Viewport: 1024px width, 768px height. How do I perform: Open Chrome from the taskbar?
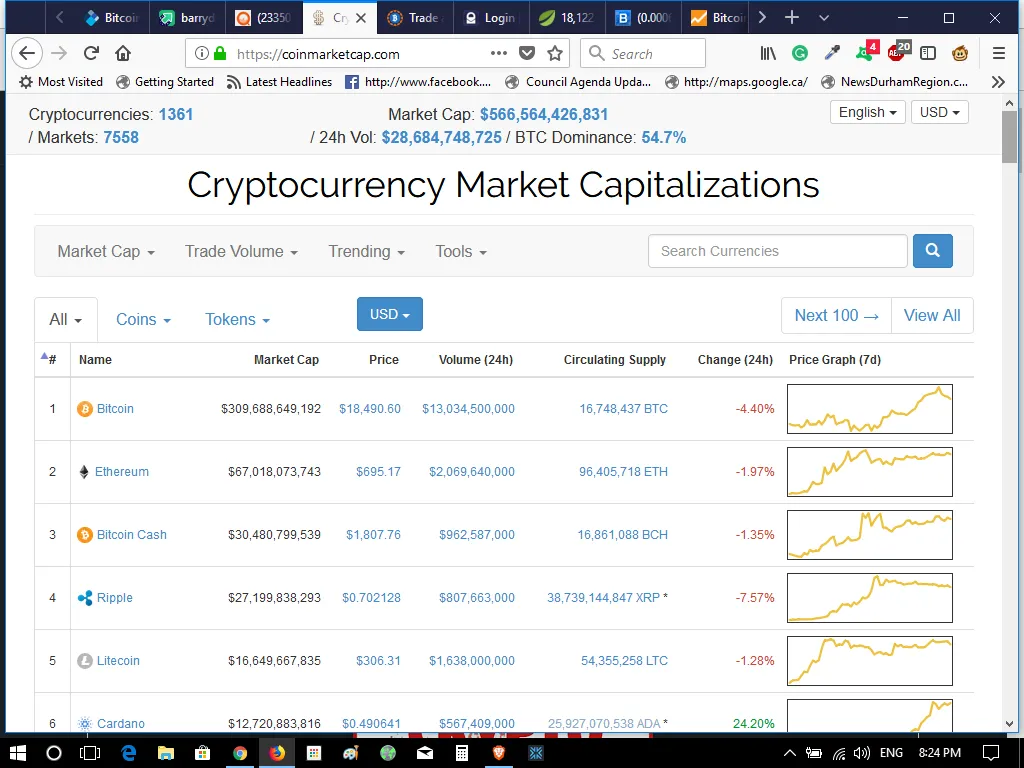(x=240, y=753)
